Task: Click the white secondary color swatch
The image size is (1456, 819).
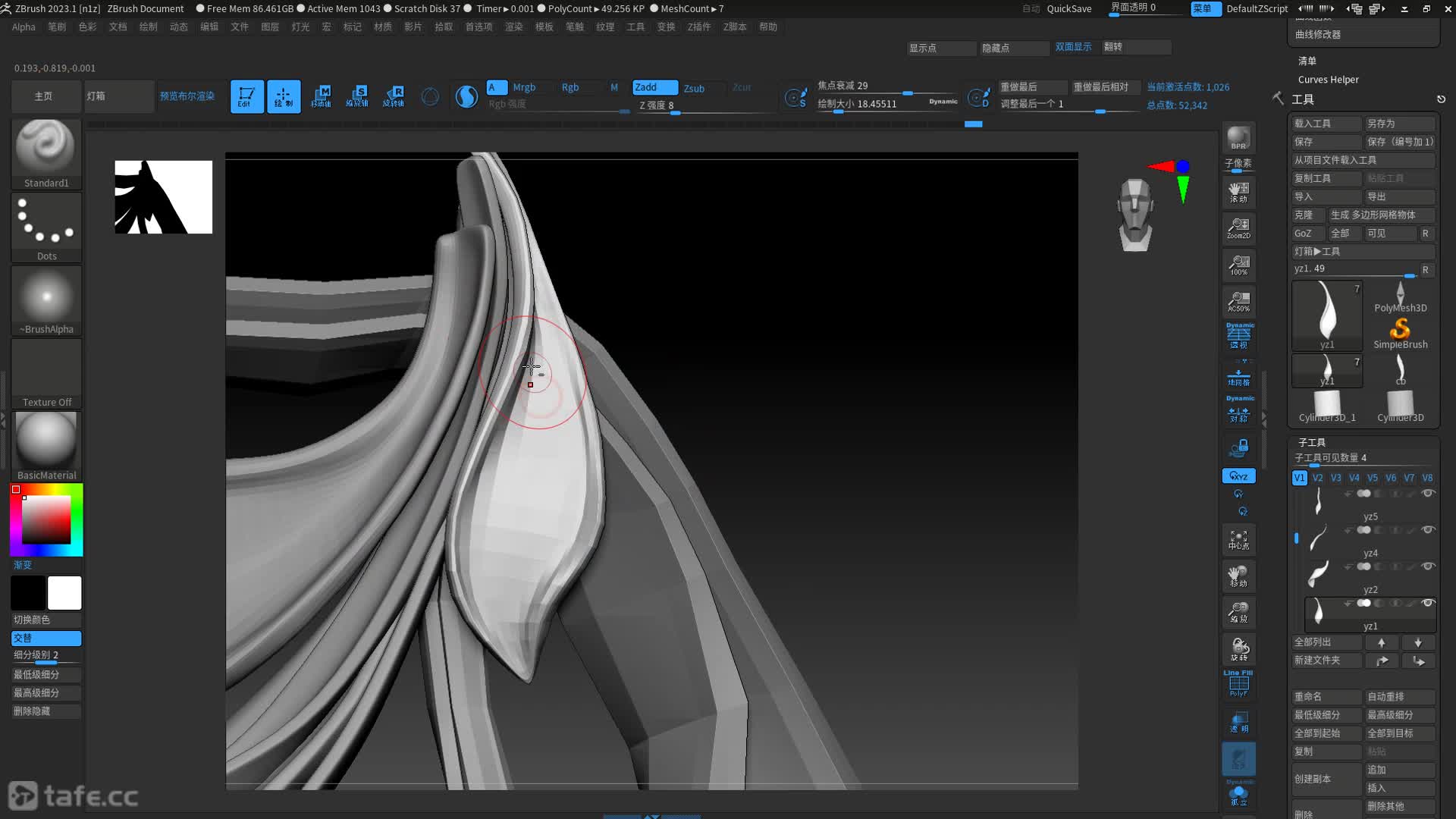Action: tap(64, 593)
